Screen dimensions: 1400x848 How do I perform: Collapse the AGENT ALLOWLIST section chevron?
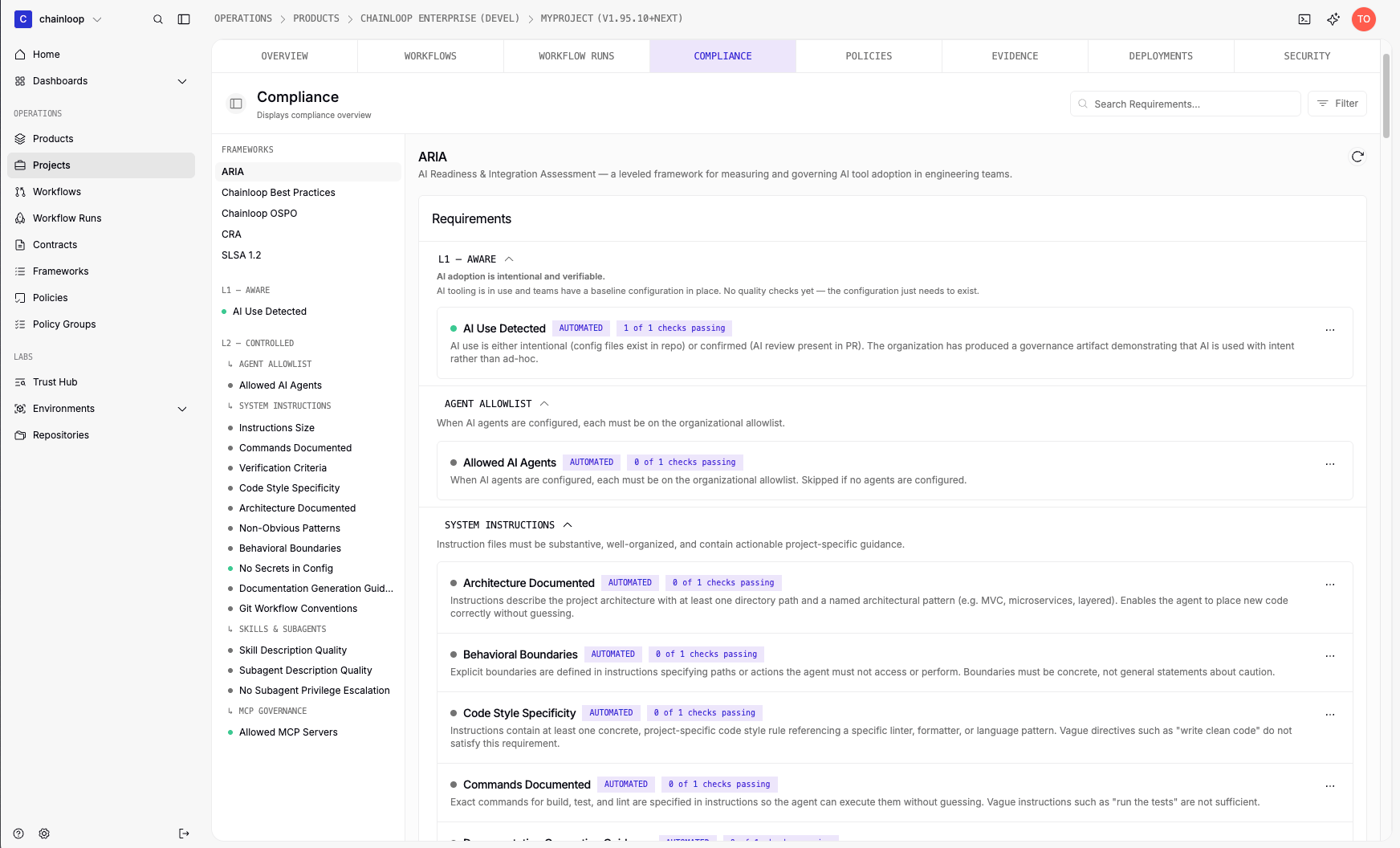point(544,404)
